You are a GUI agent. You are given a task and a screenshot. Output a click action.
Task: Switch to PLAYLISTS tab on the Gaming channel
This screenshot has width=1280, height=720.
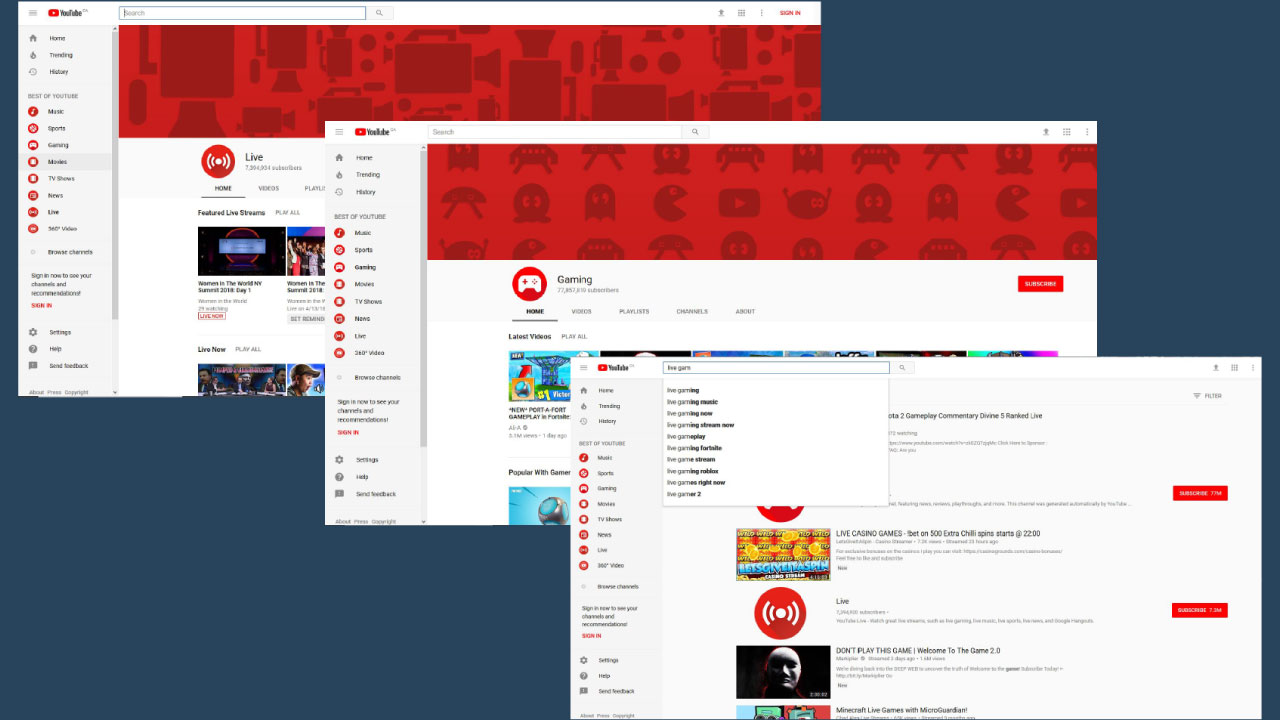tap(634, 312)
